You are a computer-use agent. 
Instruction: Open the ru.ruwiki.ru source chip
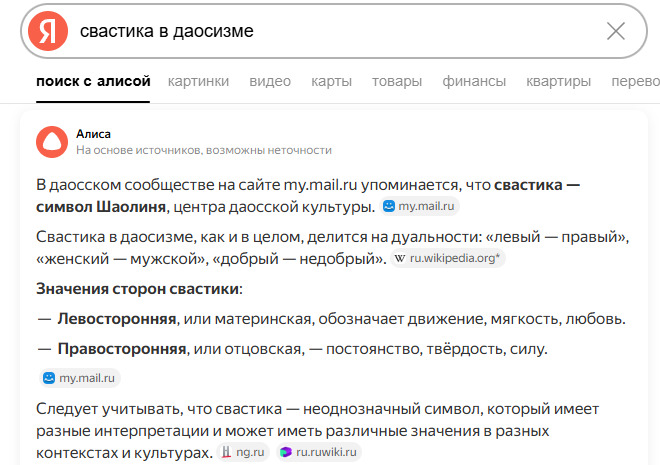point(318,452)
